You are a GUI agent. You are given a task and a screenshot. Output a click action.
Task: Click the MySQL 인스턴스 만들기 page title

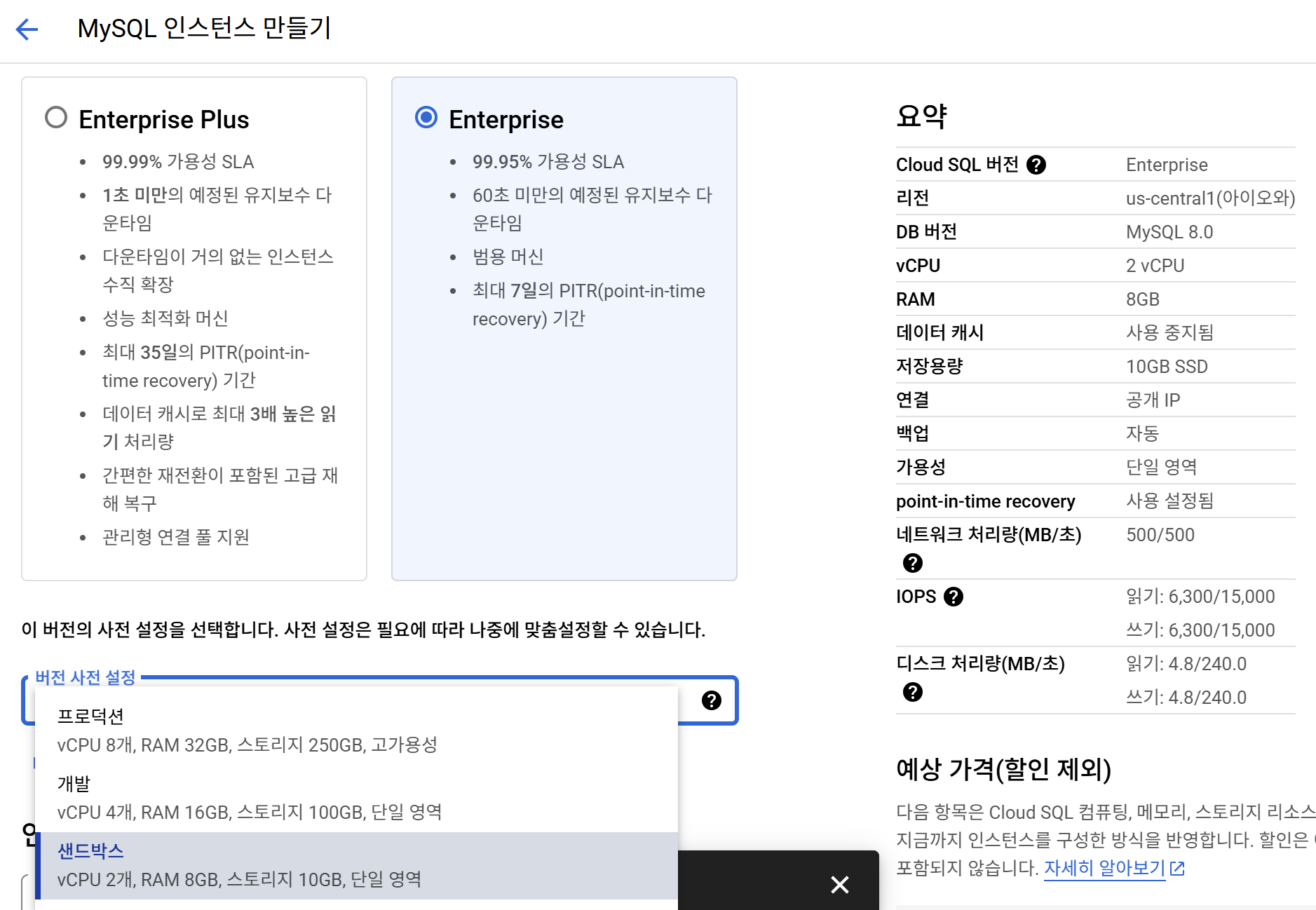tap(204, 29)
